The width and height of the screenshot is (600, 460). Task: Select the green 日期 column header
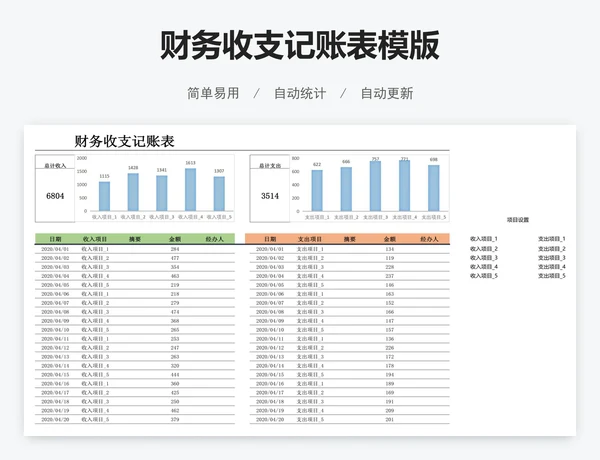[55, 239]
